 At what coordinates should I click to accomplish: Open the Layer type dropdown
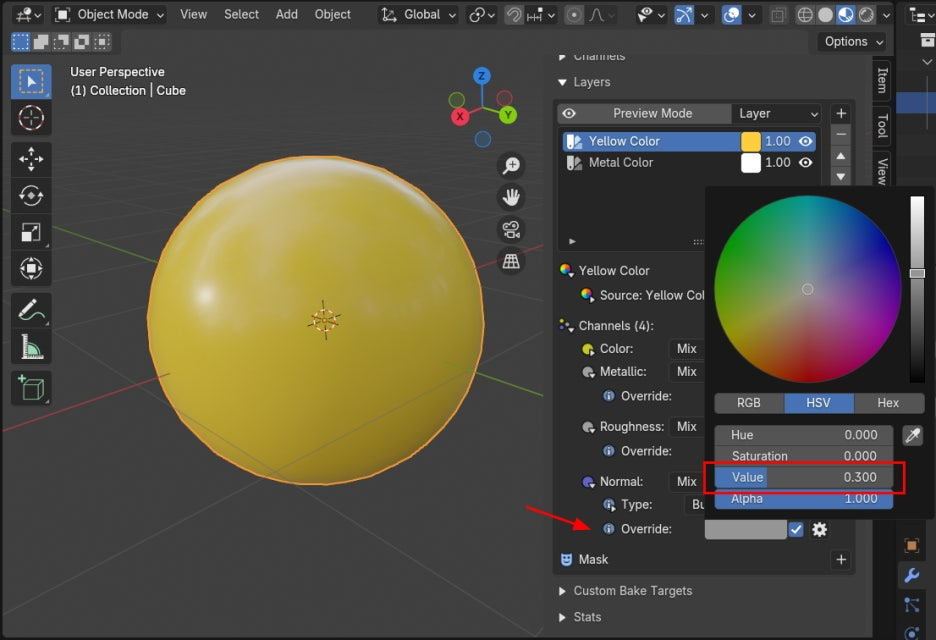(777, 113)
